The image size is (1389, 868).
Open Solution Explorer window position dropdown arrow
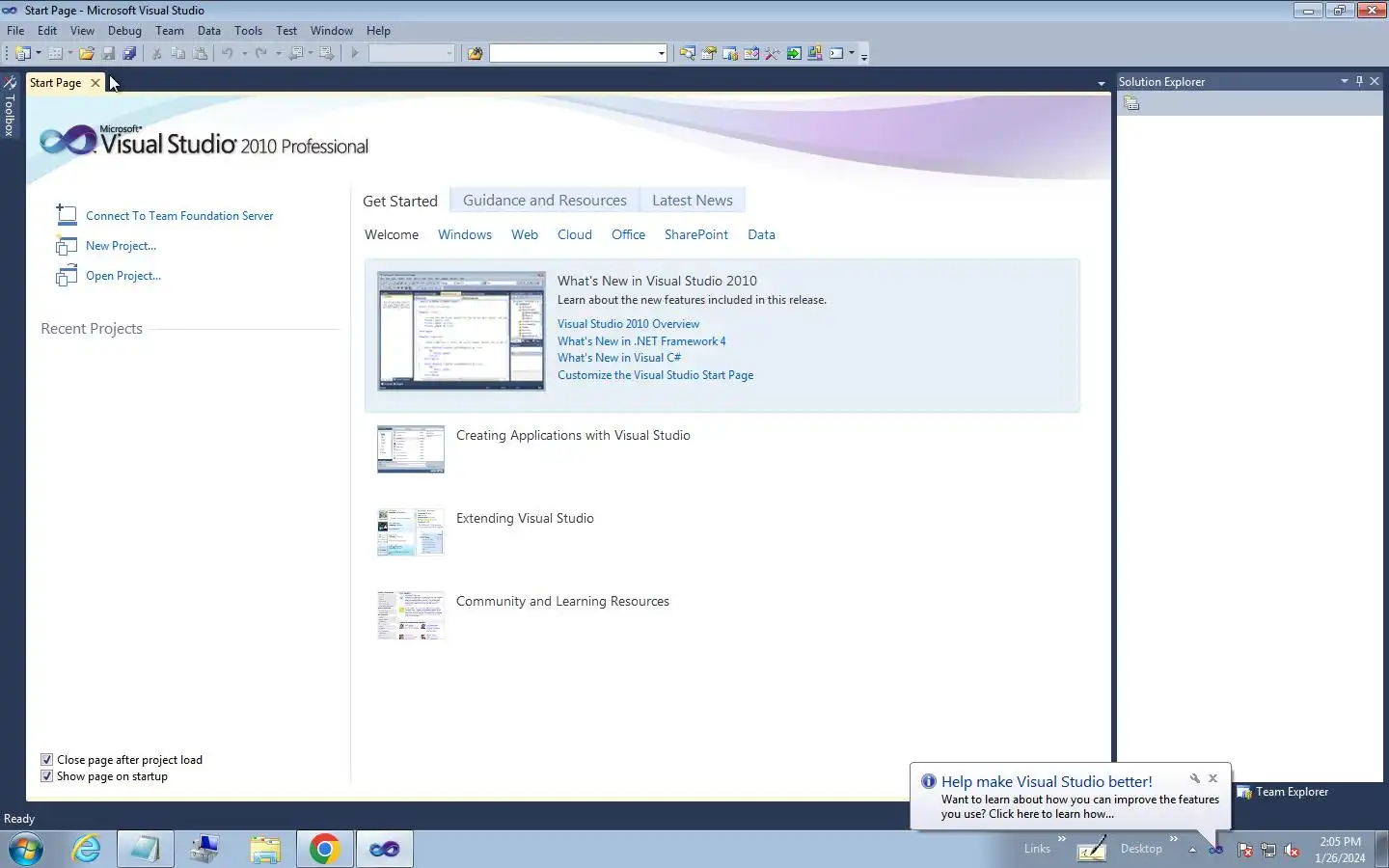click(1344, 81)
